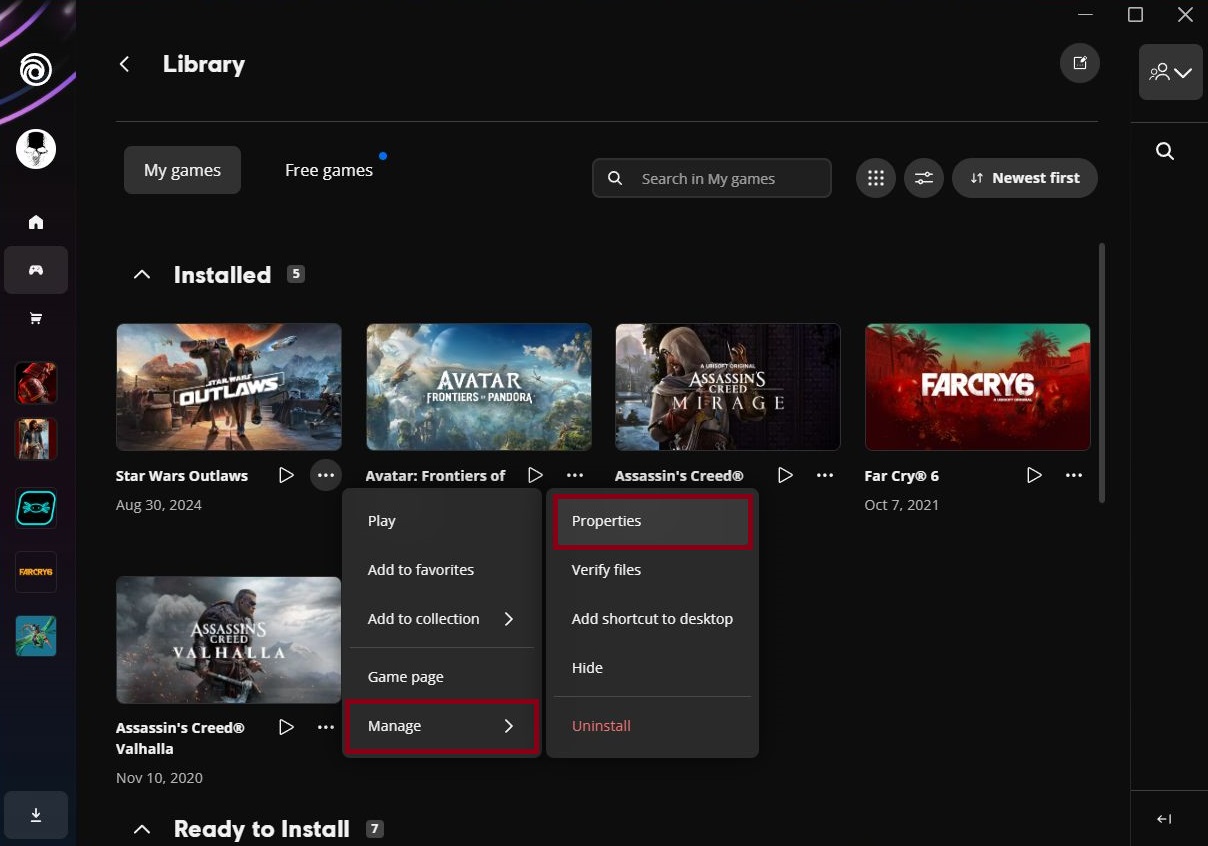Open the filter sliders icon
The height and width of the screenshot is (846, 1208).
pyautogui.click(x=924, y=178)
